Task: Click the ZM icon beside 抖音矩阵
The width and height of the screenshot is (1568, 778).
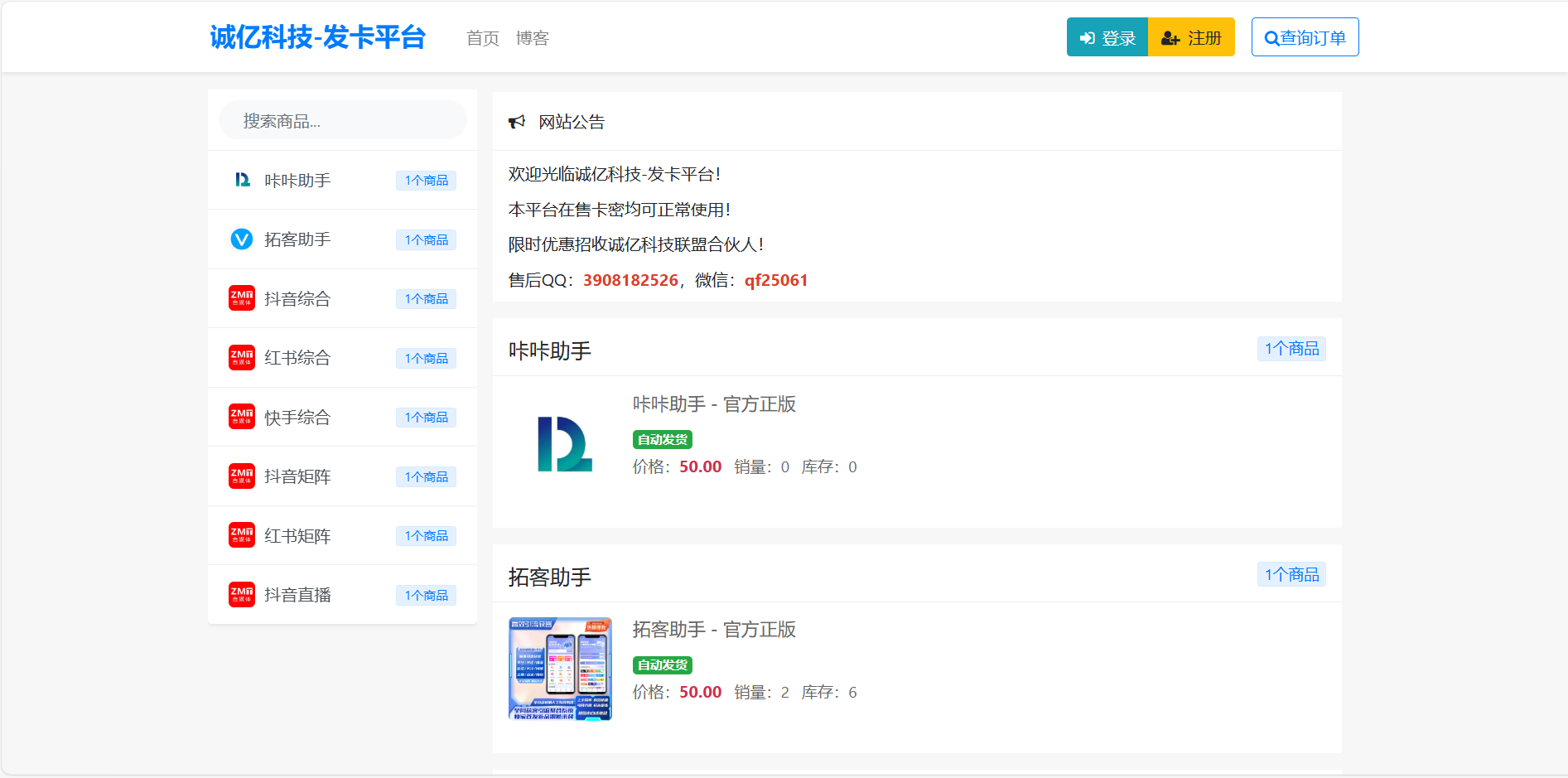Action: [x=242, y=476]
